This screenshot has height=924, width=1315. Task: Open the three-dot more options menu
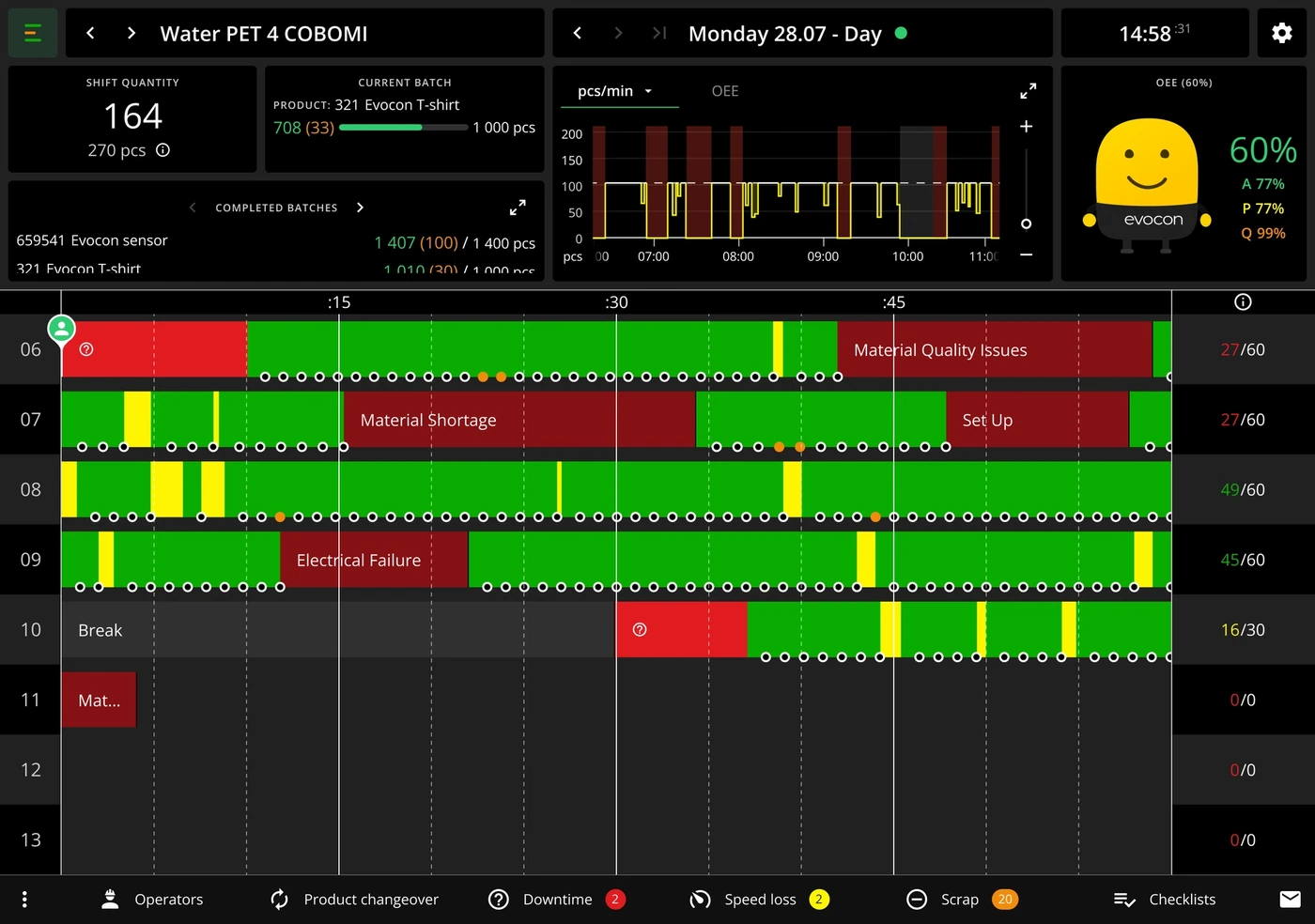pos(24,900)
